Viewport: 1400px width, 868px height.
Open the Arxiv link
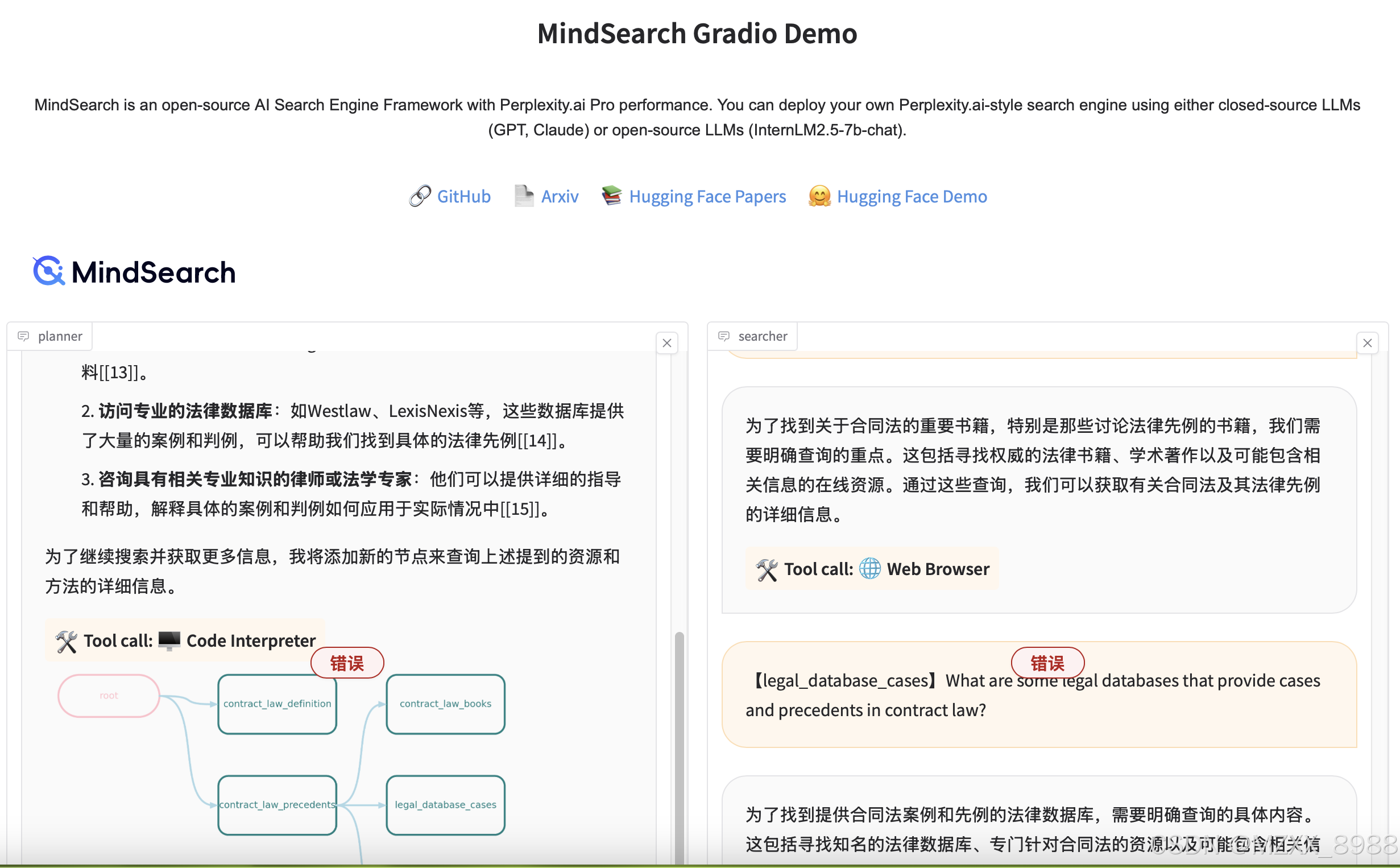tap(560, 196)
